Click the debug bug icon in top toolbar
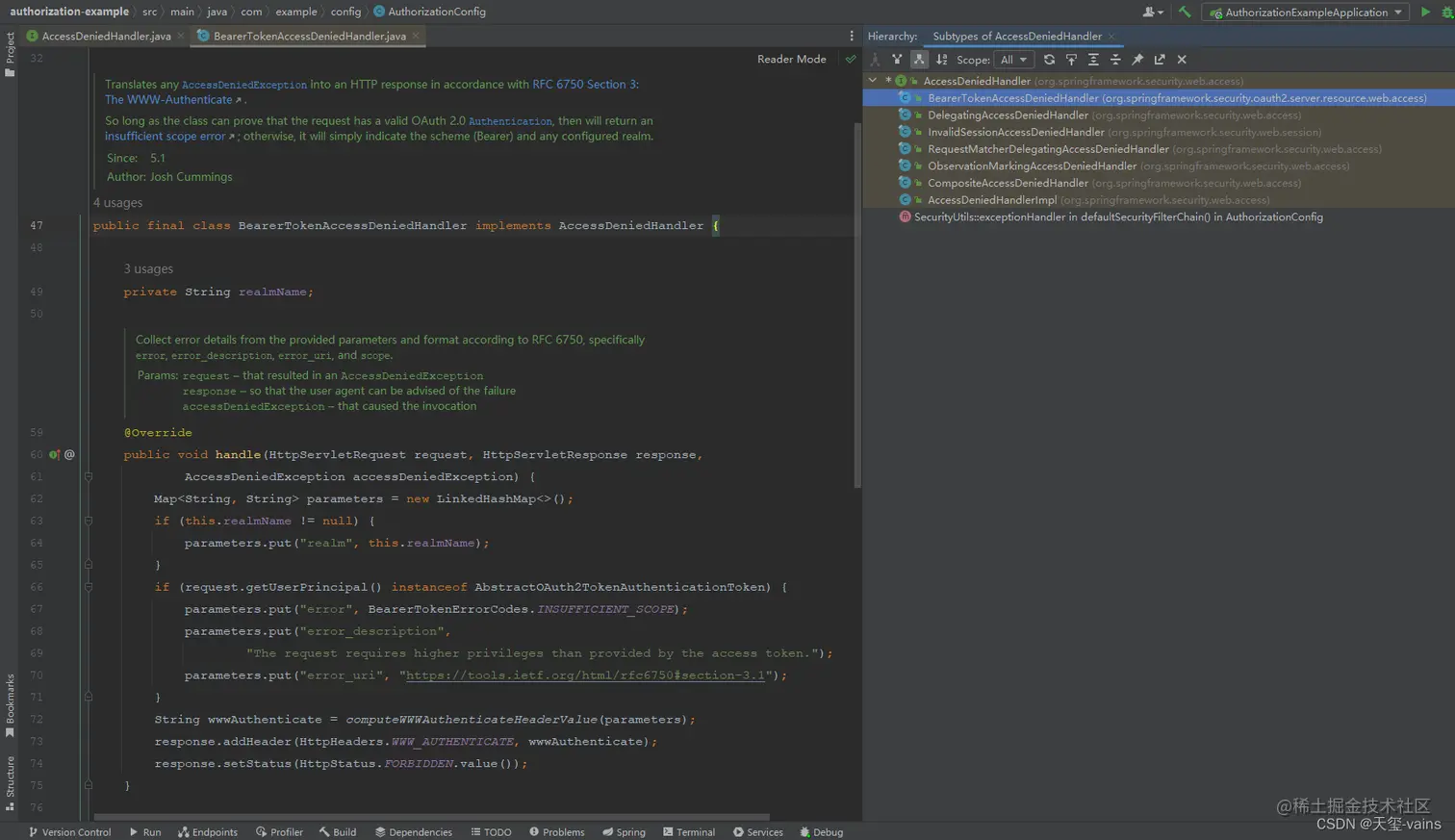Screen dimensions: 1455x840 (x=1447, y=12)
